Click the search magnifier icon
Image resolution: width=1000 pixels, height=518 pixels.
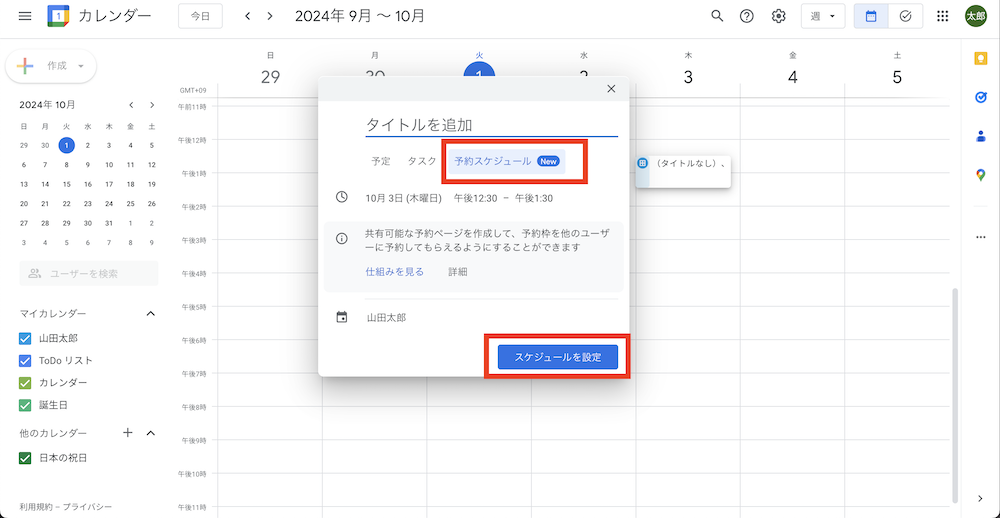[717, 16]
